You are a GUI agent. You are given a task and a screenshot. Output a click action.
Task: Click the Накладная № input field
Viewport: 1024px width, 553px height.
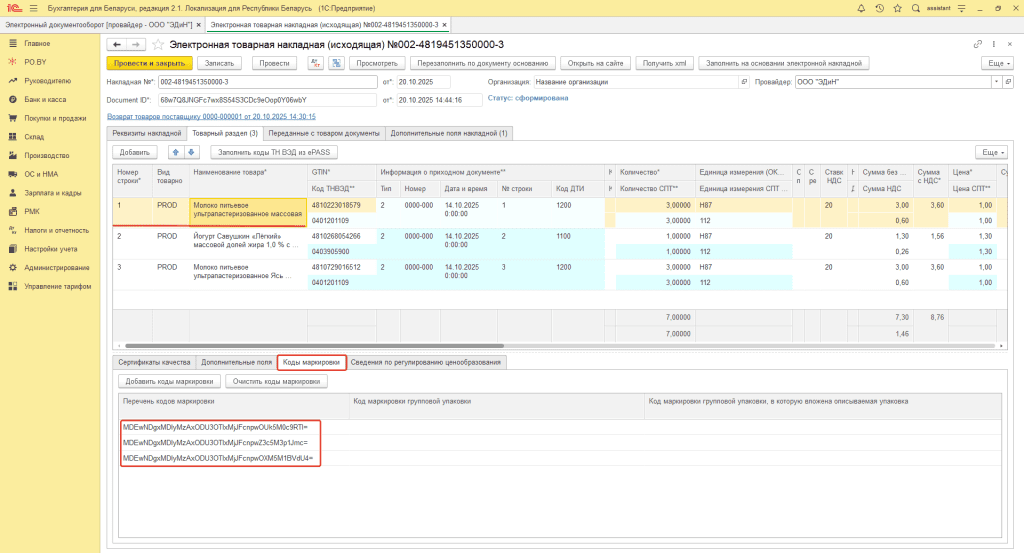point(267,82)
